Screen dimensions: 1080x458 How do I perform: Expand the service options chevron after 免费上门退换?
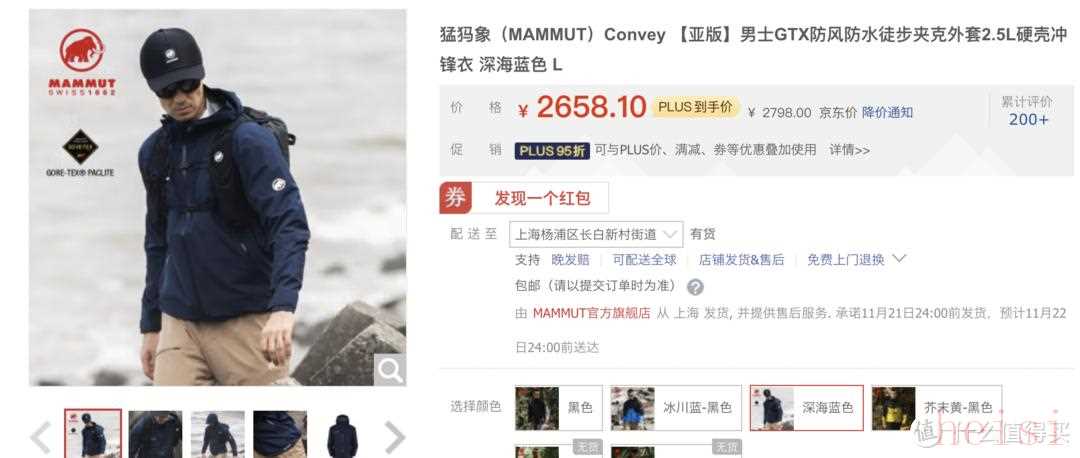click(899, 259)
